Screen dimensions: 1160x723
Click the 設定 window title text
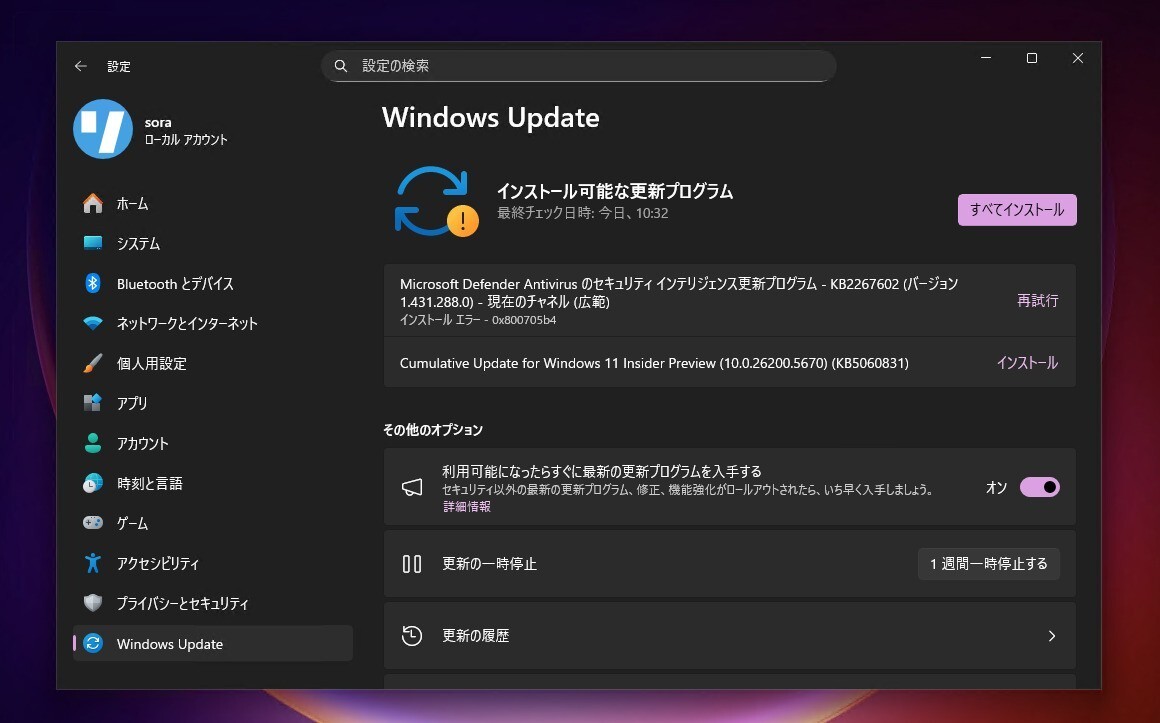click(x=118, y=66)
